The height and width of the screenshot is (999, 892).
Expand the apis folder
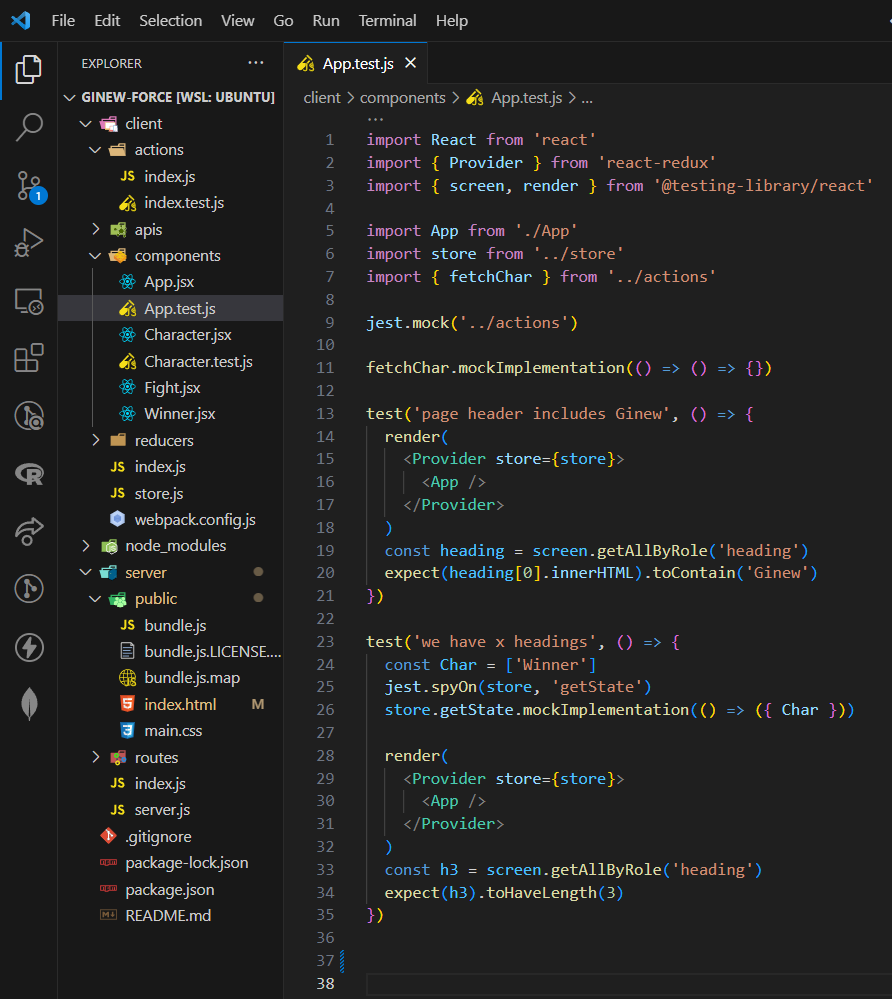pyautogui.click(x=96, y=229)
